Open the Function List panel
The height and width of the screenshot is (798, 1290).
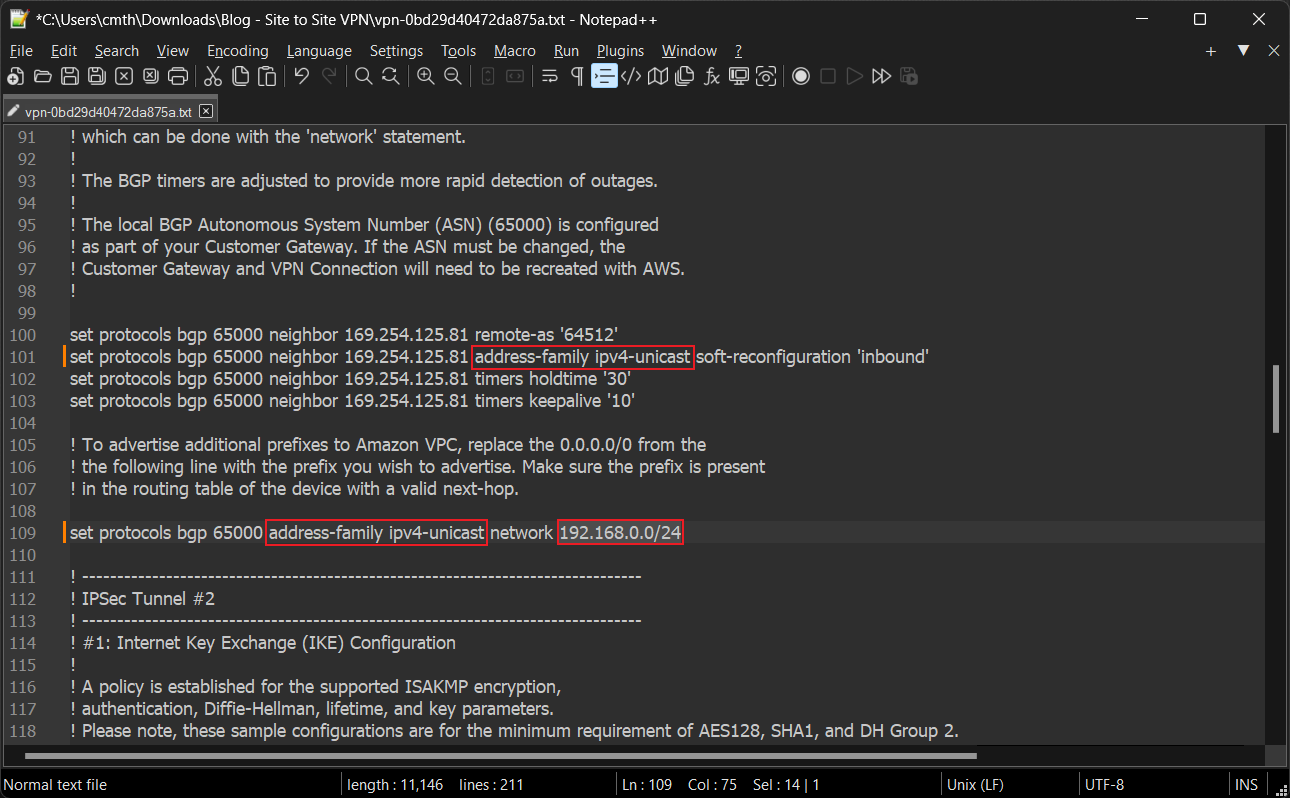pyautogui.click(x=711, y=76)
